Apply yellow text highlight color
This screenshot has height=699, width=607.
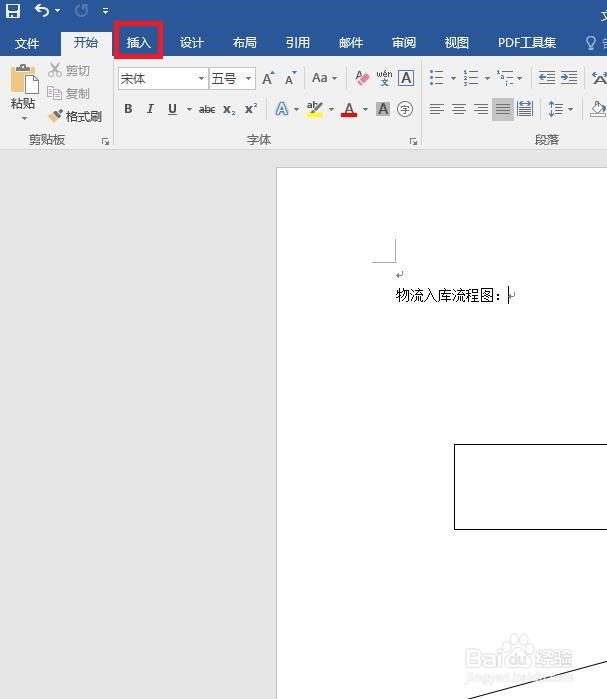pos(315,109)
